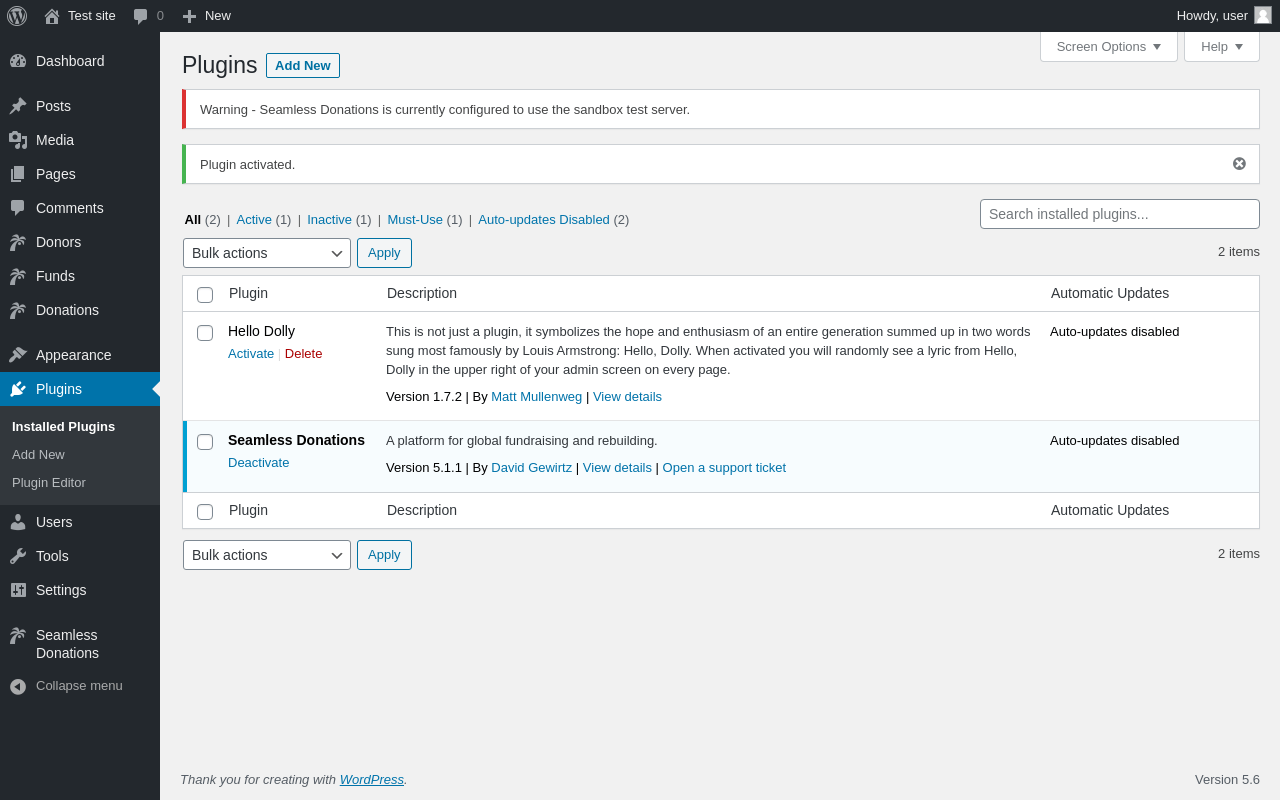Click Open a support ticket link
This screenshot has width=1280, height=800.
(724, 468)
